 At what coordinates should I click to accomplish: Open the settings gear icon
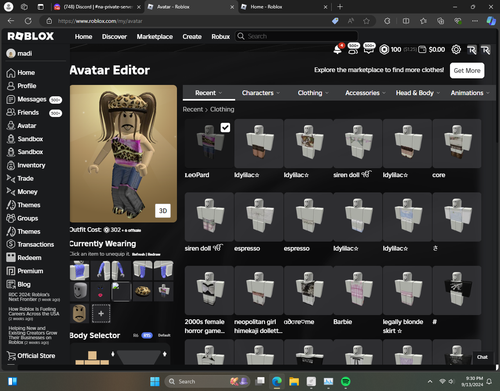pyautogui.click(x=456, y=50)
